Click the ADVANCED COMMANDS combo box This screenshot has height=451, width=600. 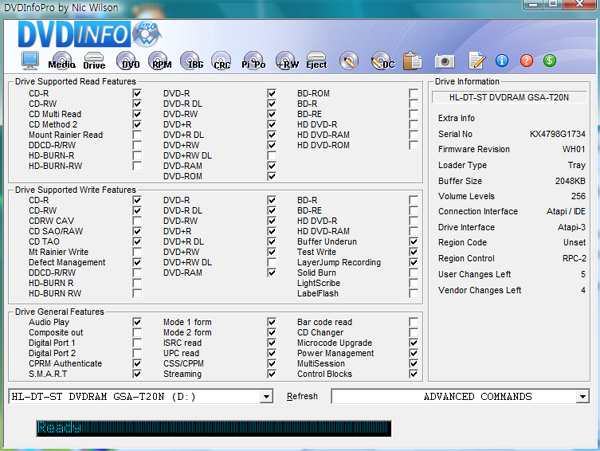point(460,397)
